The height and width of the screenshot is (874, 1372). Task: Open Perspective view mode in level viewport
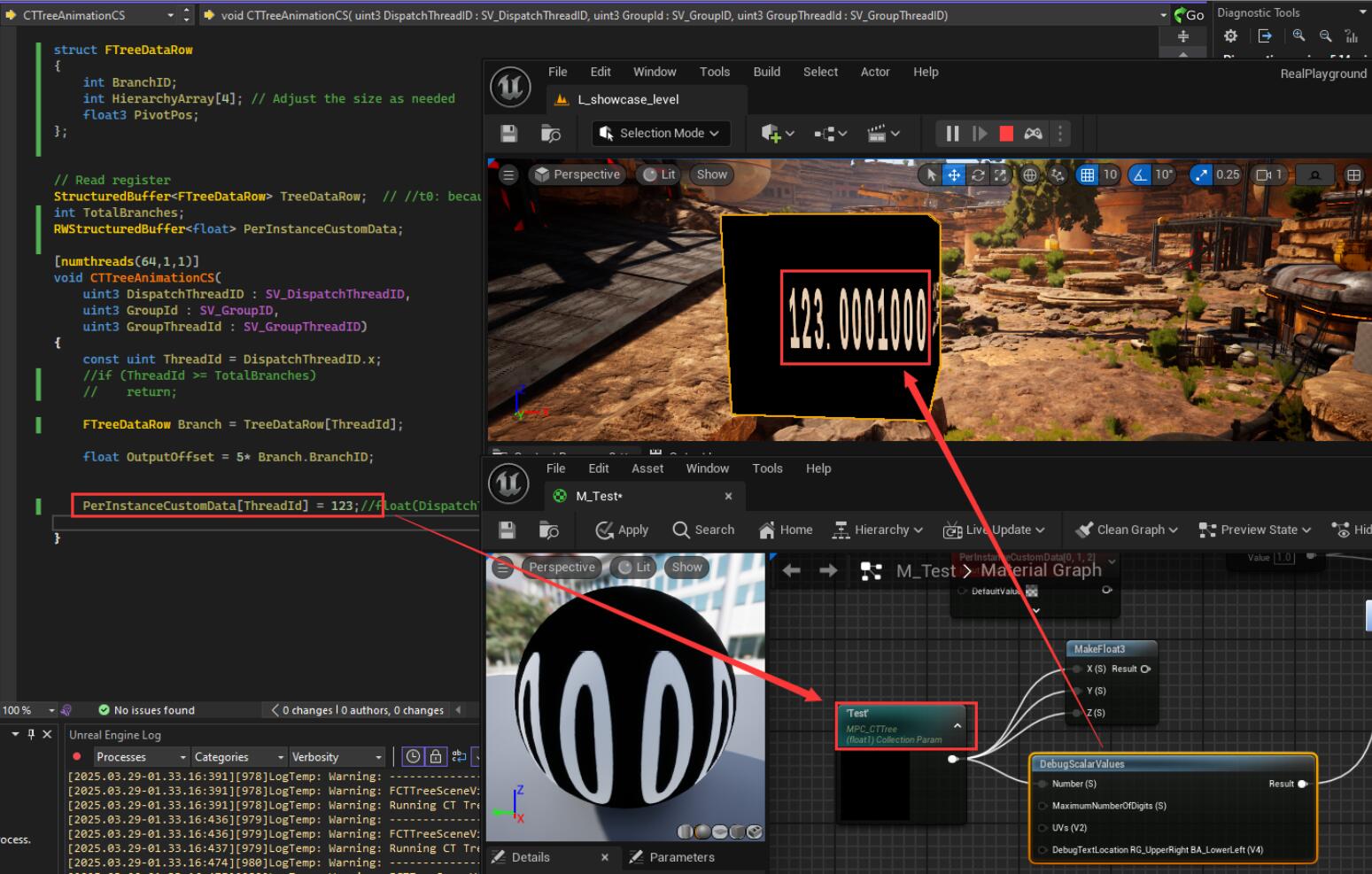pos(577,174)
